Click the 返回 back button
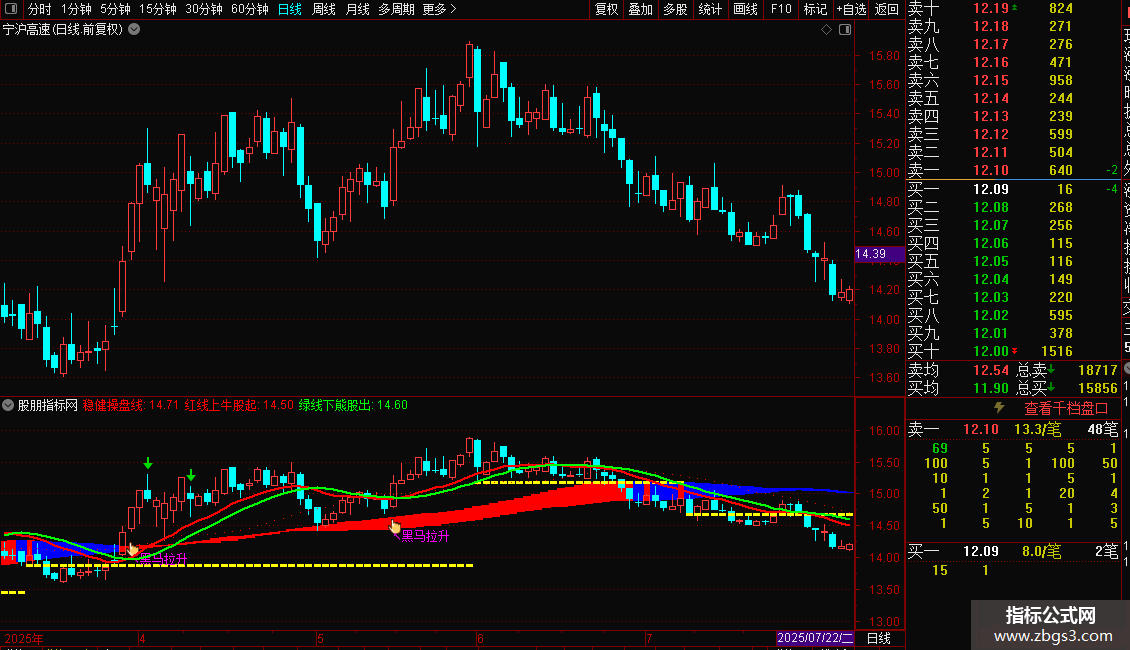The width and height of the screenshot is (1130, 650). click(886, 9)
